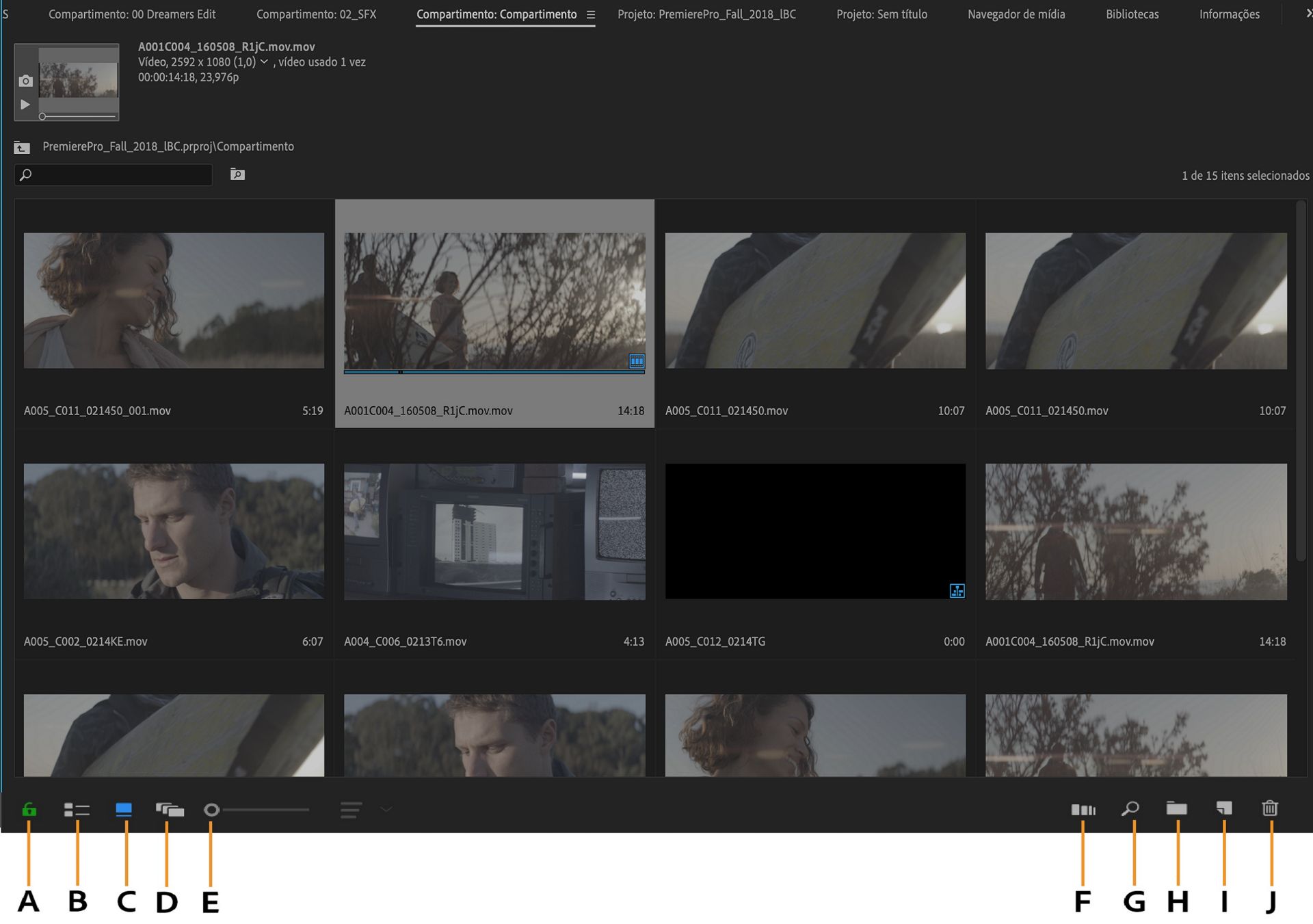Play the preview thumbnail clip
This screenshot has height=924, width=1313.
point(25,105)
